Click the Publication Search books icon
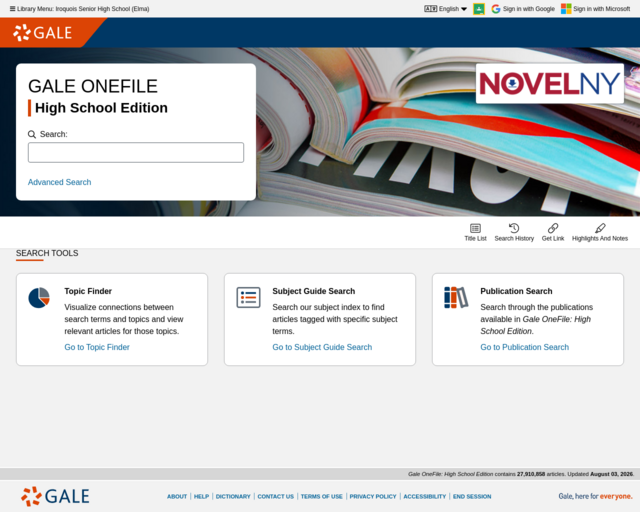Screen dimensions: 640x512 (456, 298)
